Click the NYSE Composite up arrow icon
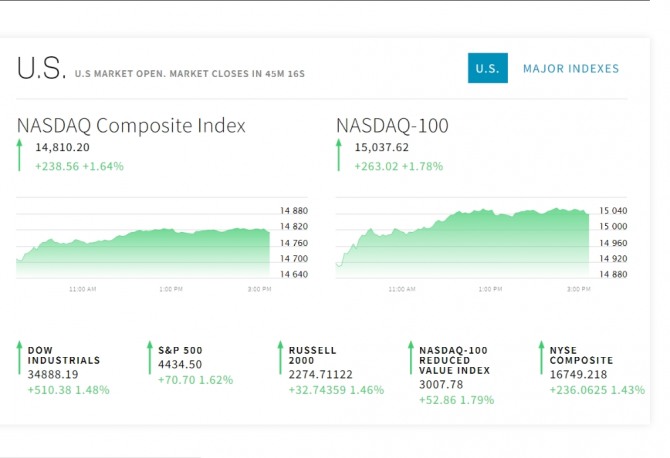Image resolution: width=670 pixels, height=458 pixels. tap(541, 358)
